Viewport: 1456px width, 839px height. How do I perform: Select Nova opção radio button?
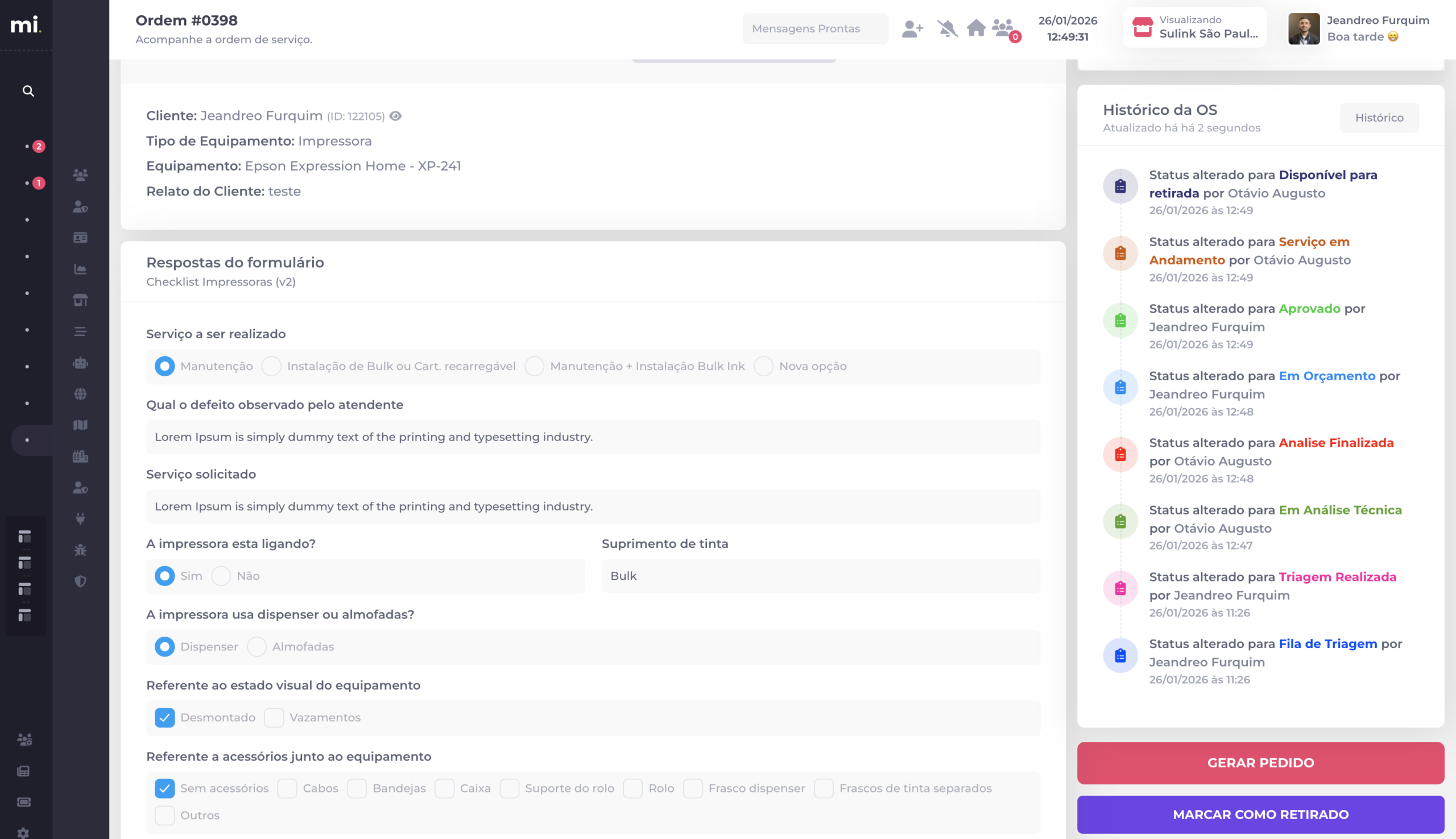tap(763, 366)
